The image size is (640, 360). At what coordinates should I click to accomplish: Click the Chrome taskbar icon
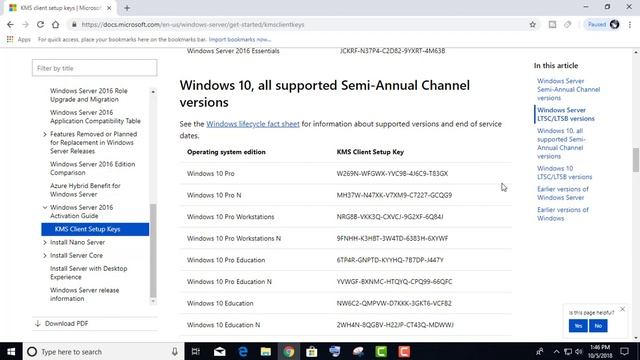pyautogui.click(x=289, y=351)
